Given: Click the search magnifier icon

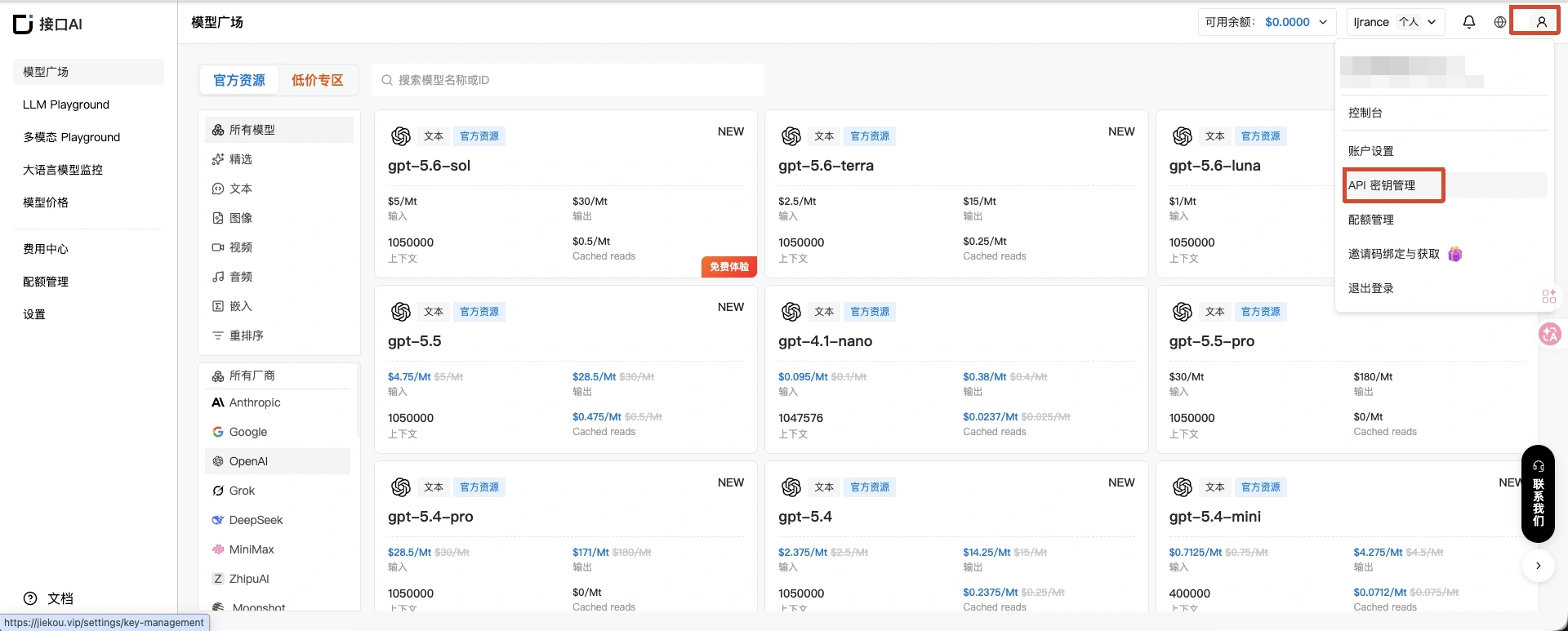Looking at the screenshot, I should (387, 80).
